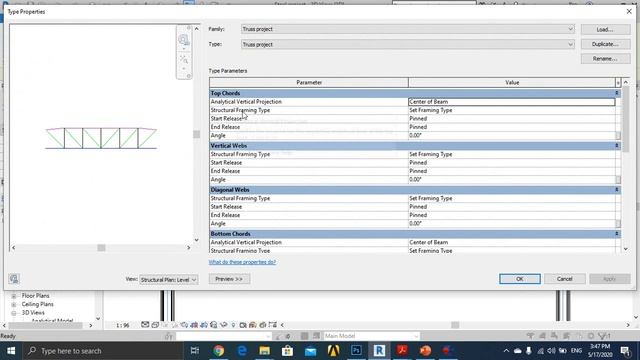Collapse 3D Views in project browser
Image resolution: width=640 pixels, height=360 pixels.
(13, 313)
